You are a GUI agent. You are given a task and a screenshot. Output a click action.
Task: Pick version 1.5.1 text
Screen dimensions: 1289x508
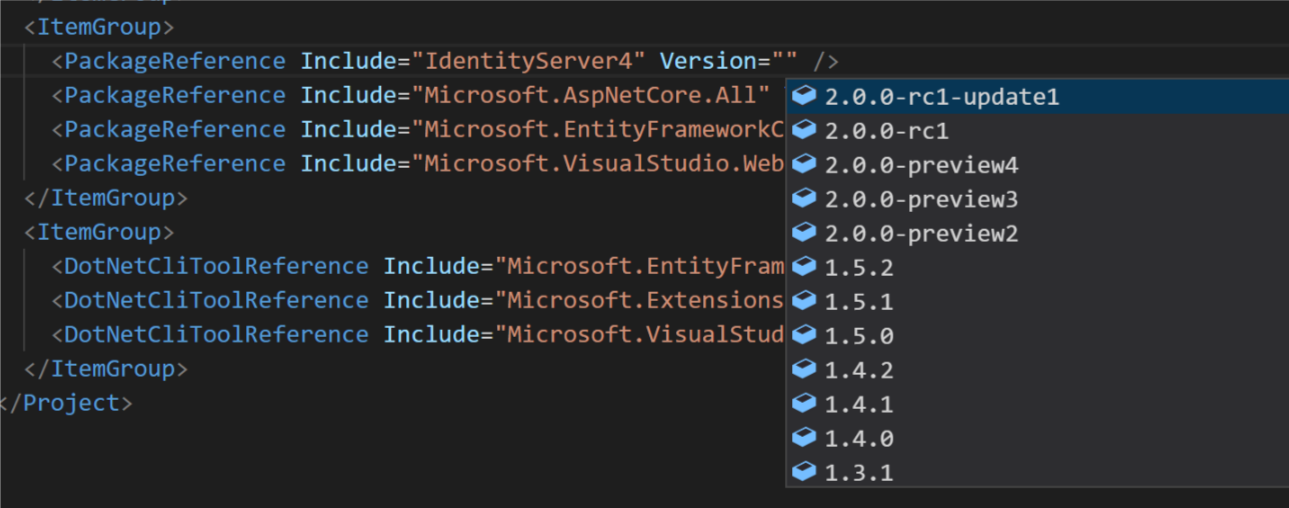click(859, 302)
